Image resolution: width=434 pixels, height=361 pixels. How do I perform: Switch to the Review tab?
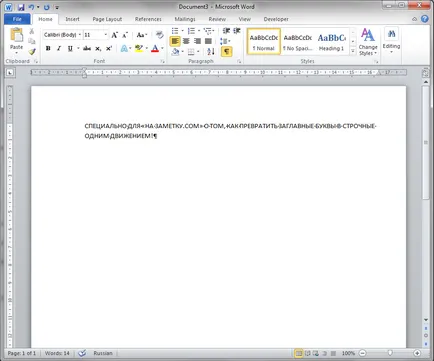tap(217, 19)
